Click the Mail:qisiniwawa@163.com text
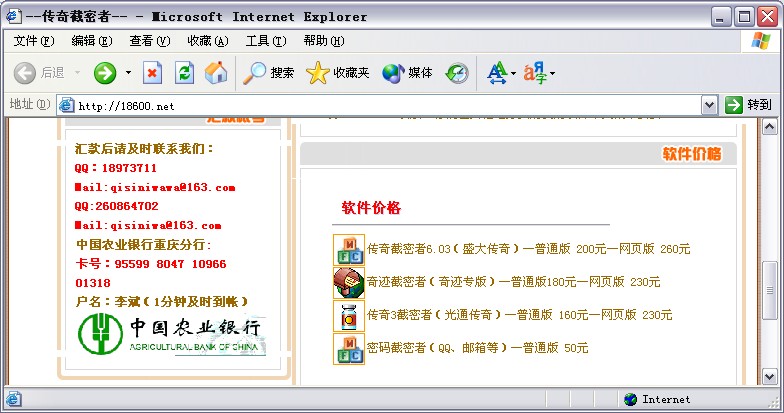The width and height of the screenshot is (784, 413). (x=155, y=187)
